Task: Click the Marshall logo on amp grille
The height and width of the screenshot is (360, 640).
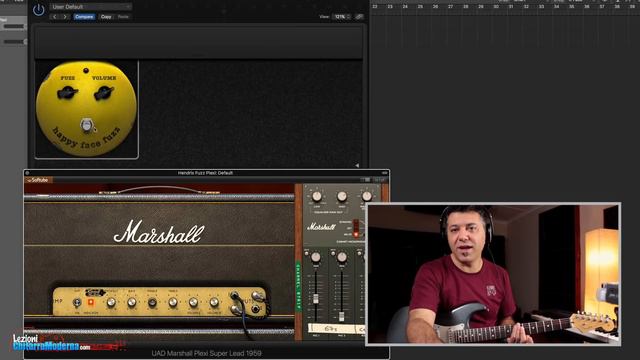Action: point(159,233)
